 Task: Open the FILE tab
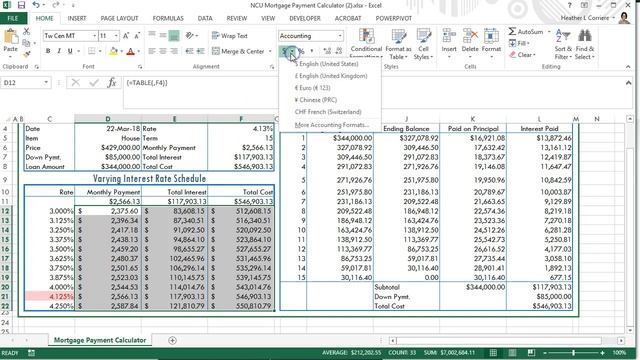[x=13, y=18]
